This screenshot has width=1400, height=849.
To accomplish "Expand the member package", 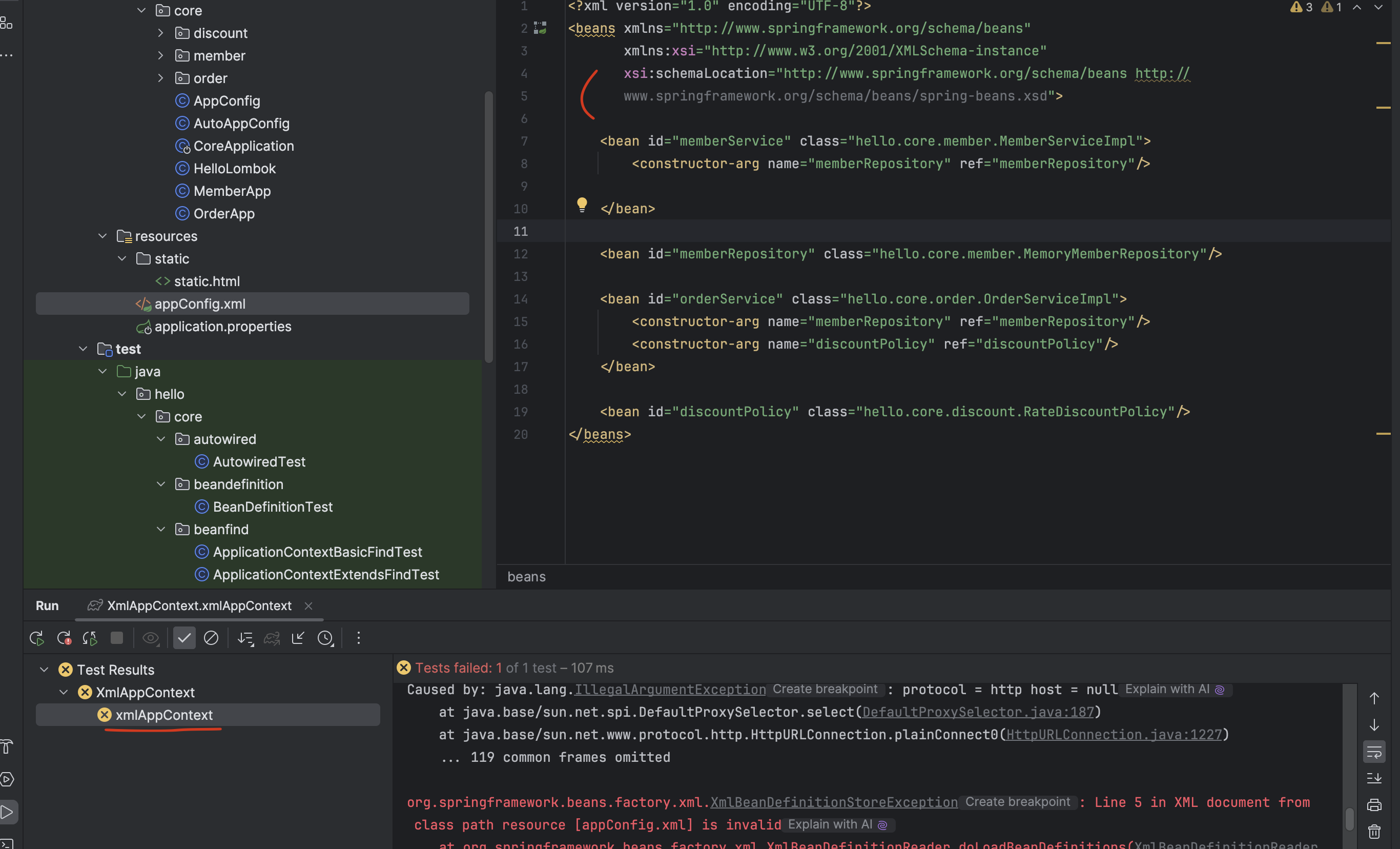I will pos(161,56).
